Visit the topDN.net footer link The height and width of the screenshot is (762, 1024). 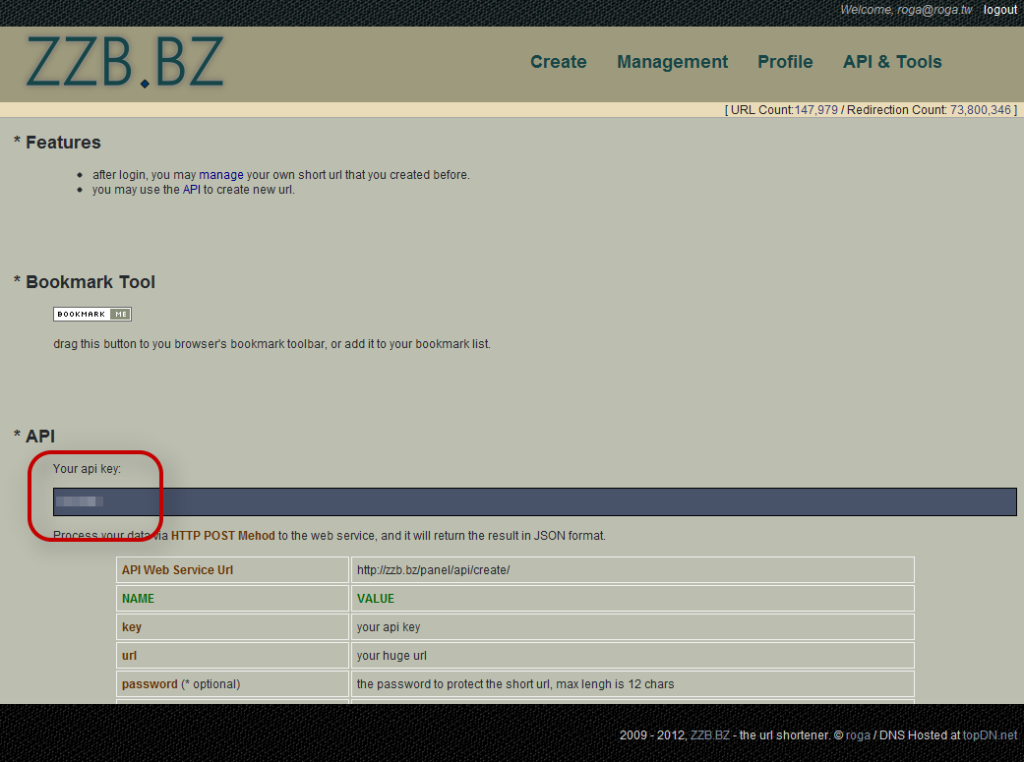(989, 735)
